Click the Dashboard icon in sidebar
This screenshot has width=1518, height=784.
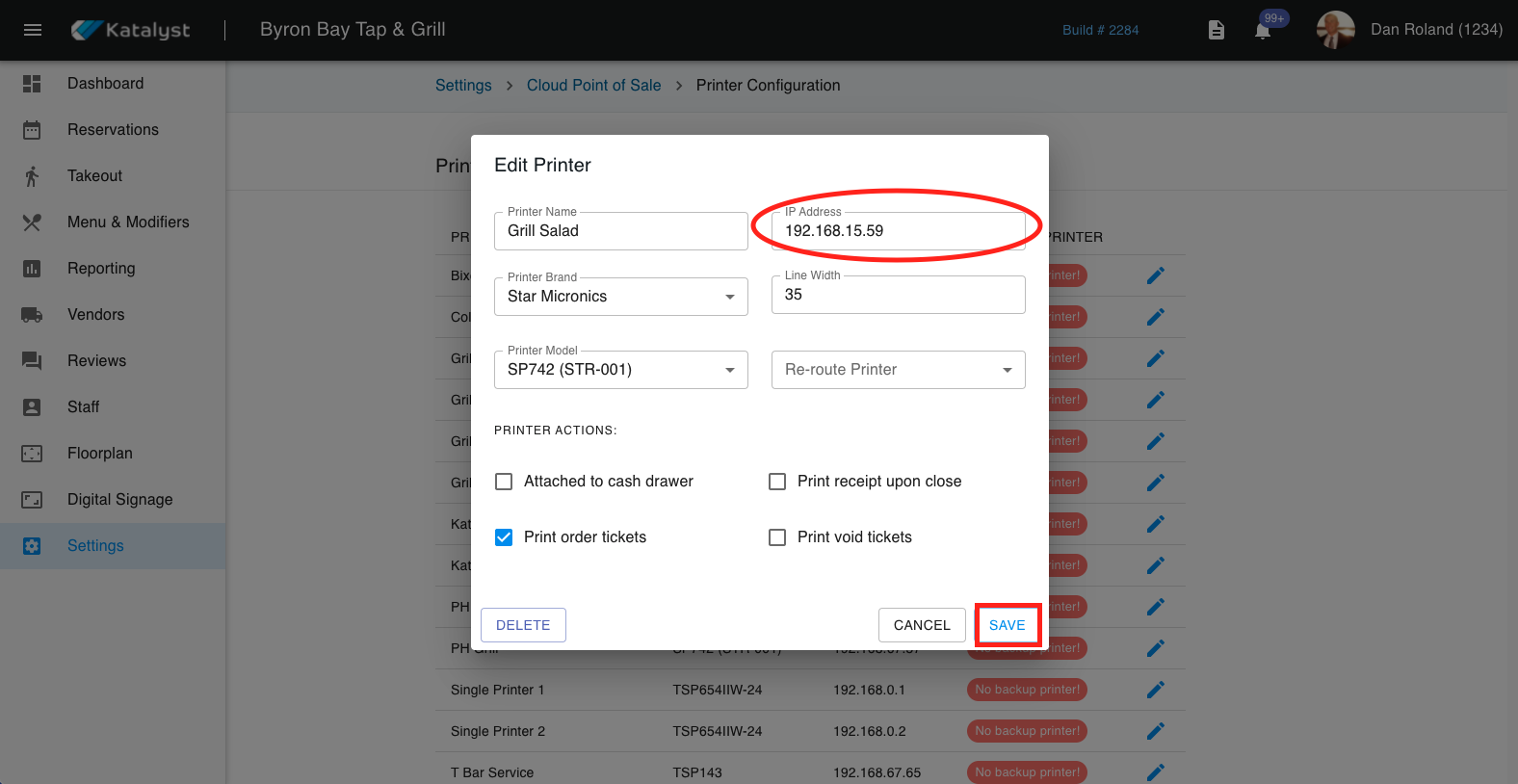tap(32, 84)
